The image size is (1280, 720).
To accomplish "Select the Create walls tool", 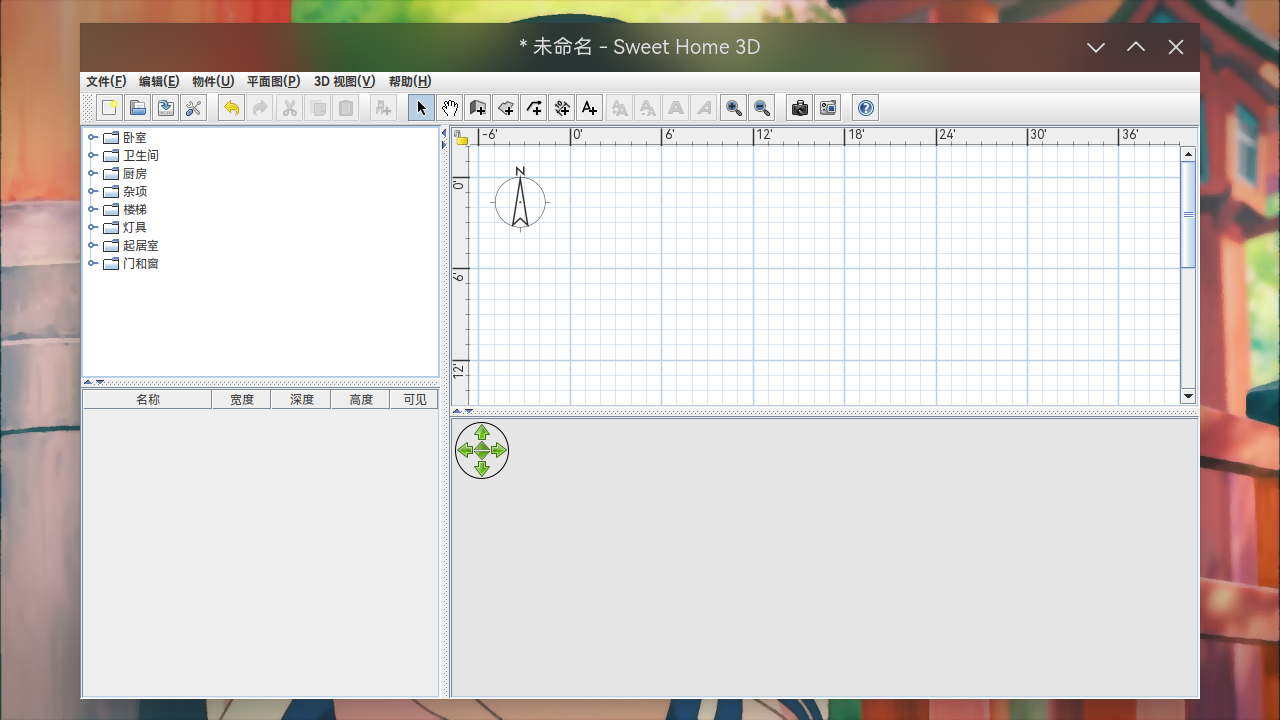I will [x=478, y=108].
